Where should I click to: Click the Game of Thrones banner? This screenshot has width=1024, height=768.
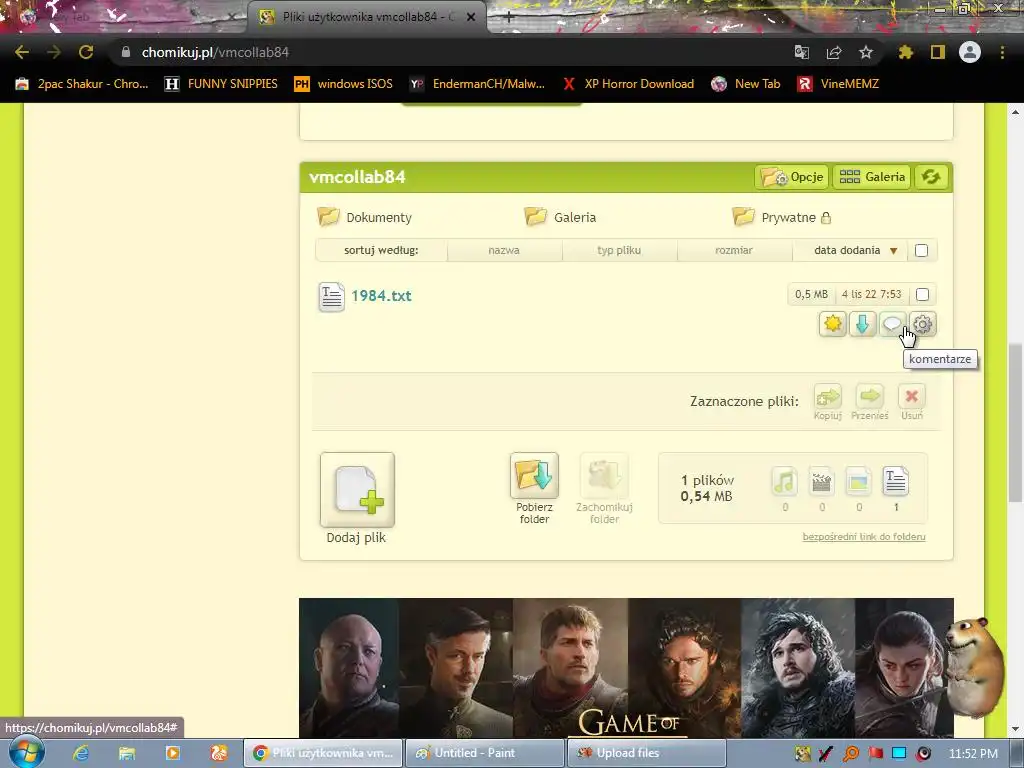[626, 667]
